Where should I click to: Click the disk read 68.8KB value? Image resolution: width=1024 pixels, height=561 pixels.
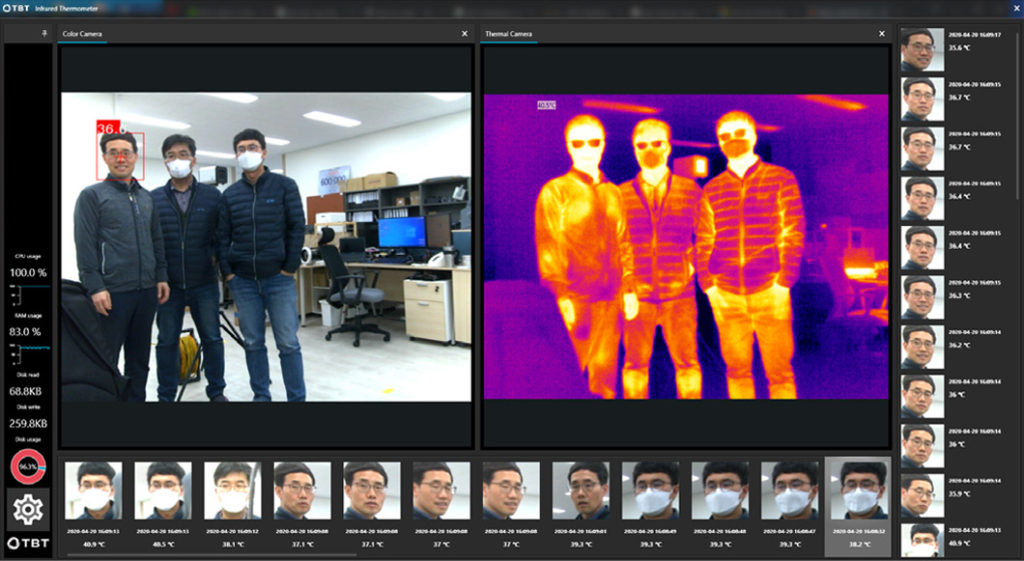pos(25,391)
